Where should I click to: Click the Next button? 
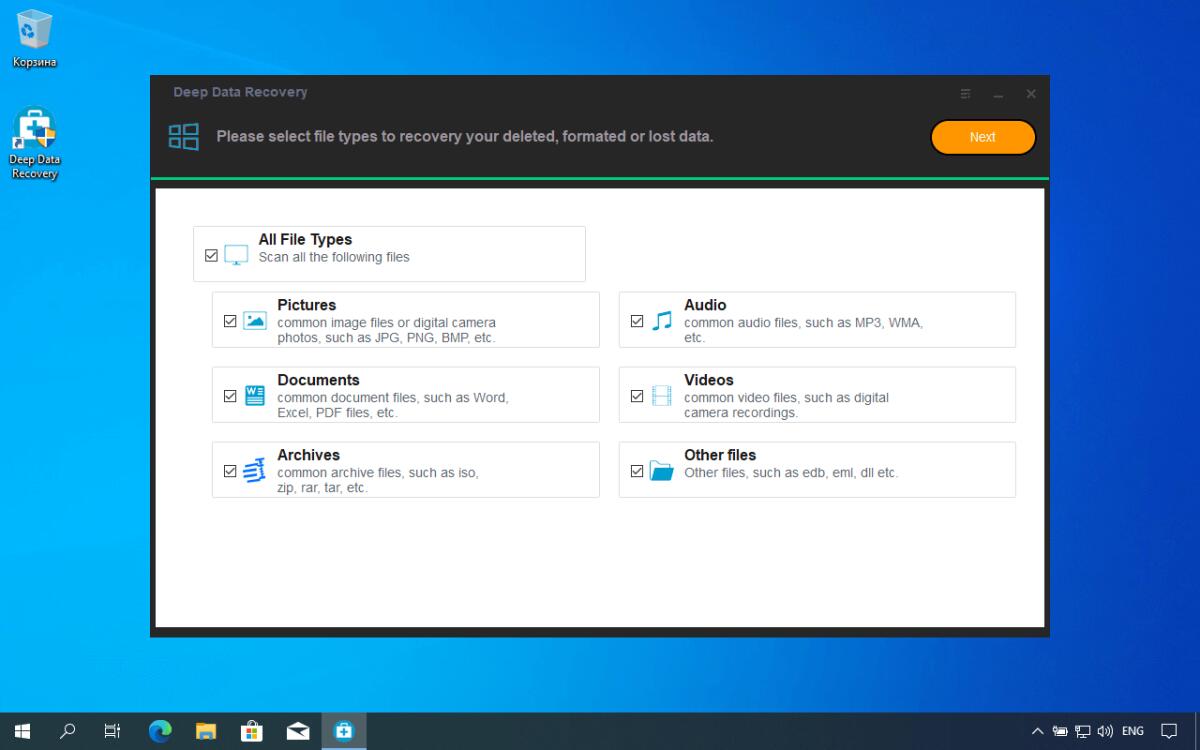pos(982,137)
